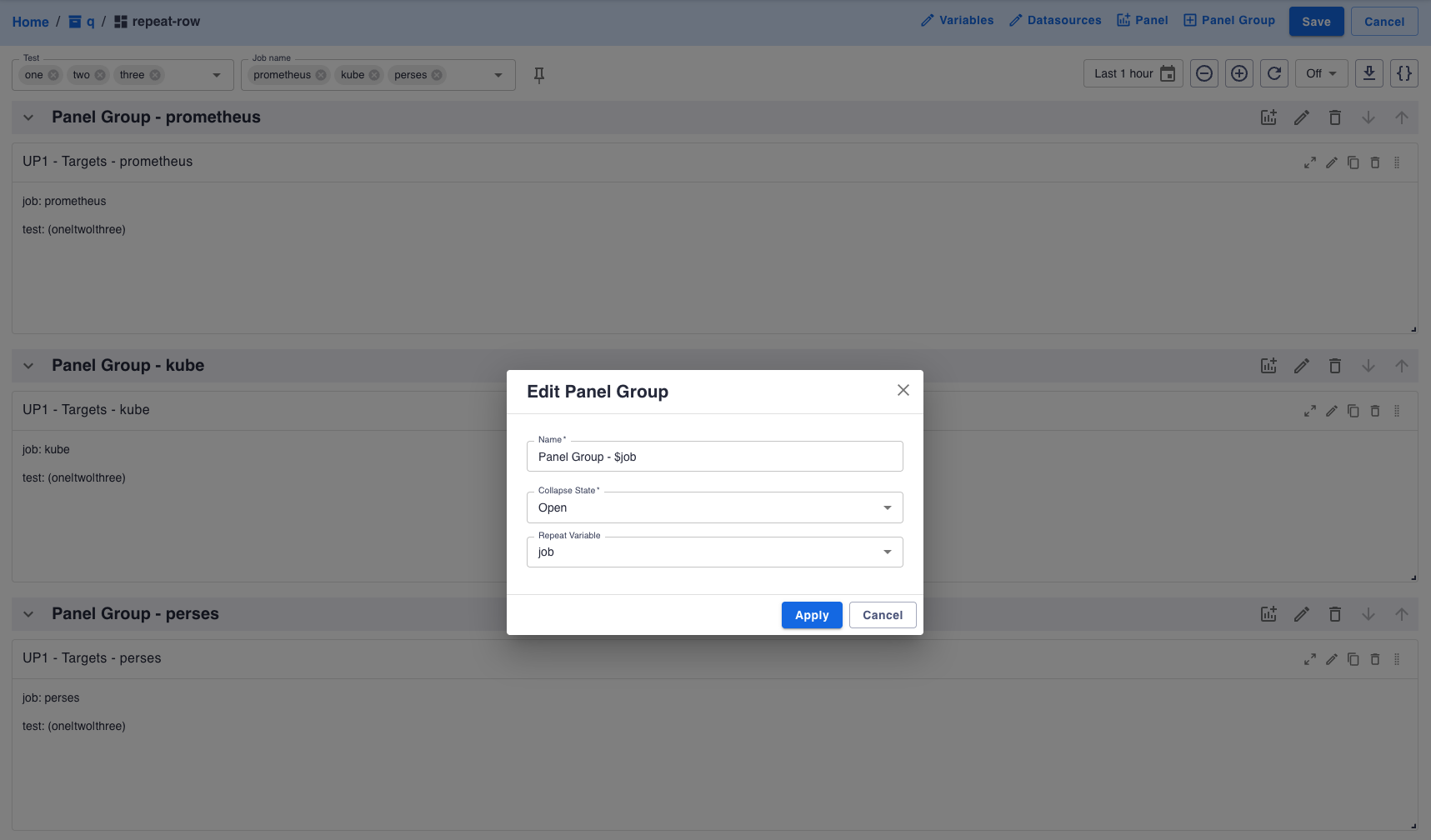
Task: Remove the 'kube' chip from Job name
Action: point(374,75)
